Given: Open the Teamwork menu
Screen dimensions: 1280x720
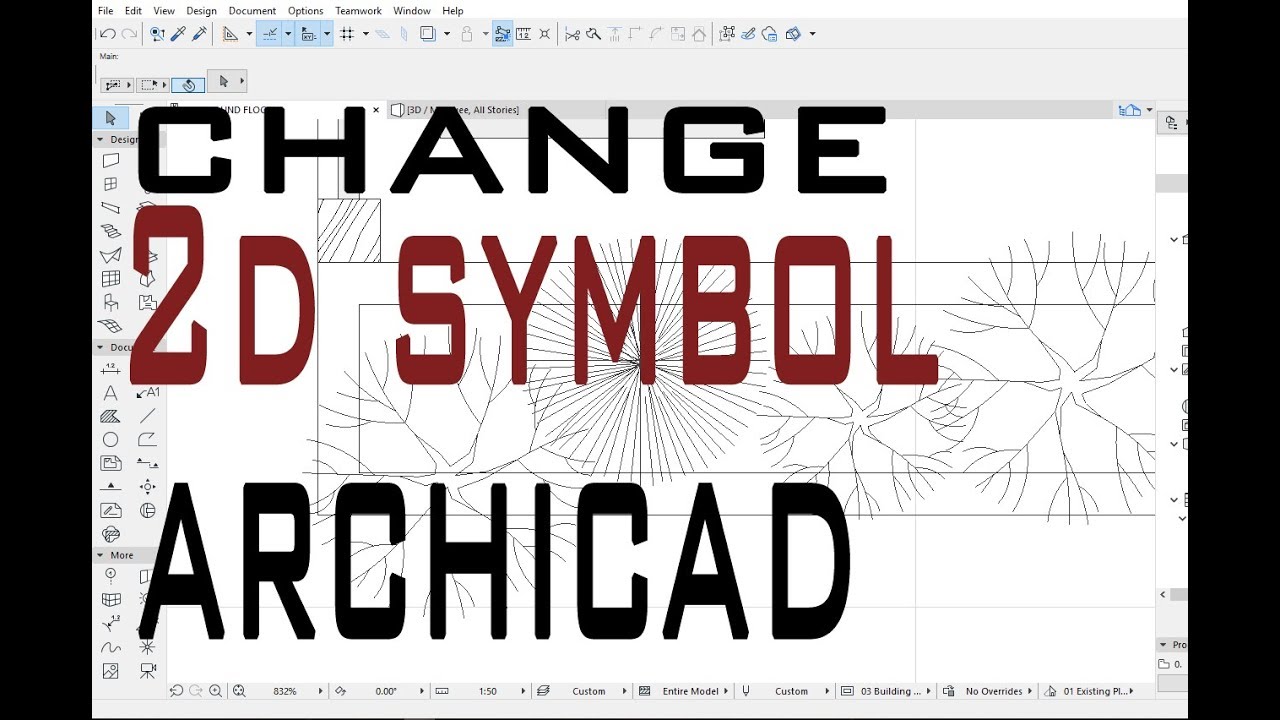Looking at the screenshot, I should [x=358, y=11].
